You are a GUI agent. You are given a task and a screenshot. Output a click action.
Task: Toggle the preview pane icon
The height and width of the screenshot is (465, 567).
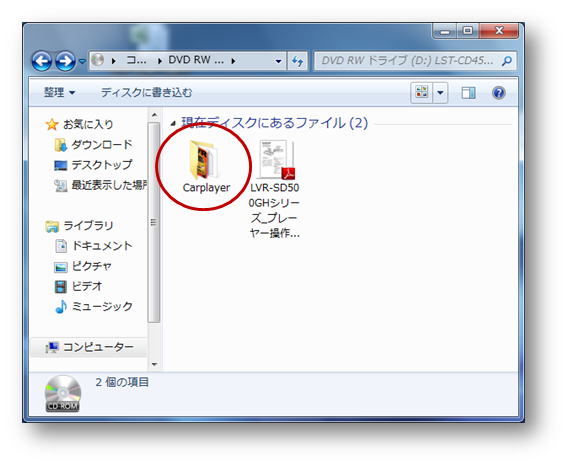[468, 93]
